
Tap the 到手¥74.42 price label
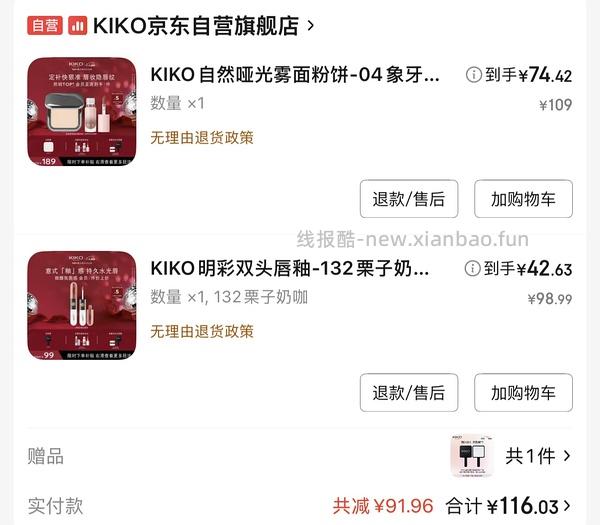tap(528, 75)
